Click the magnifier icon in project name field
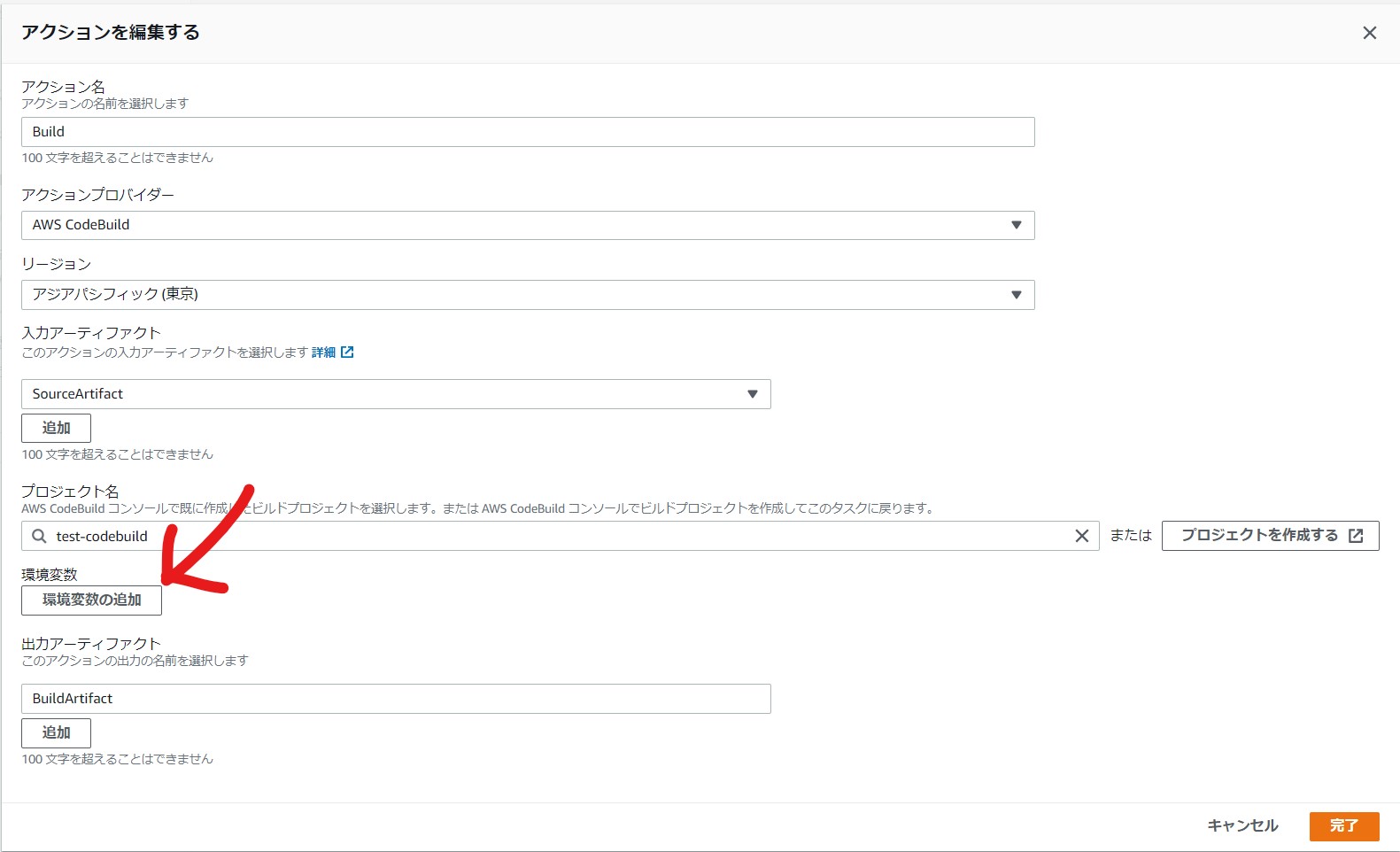This screenshot has width=1400, height=852. click(39, 536)
